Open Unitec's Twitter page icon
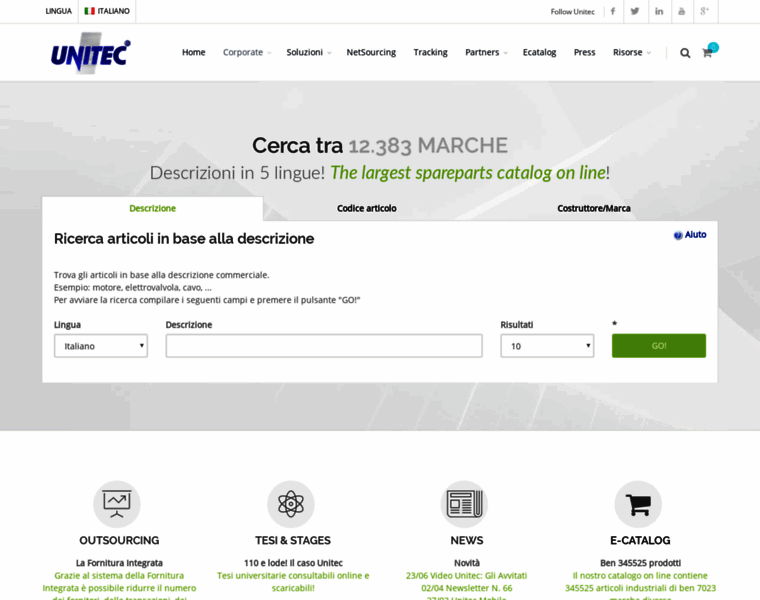The width and height of the screenshot is (760, 600). click(x=634, y=11)
